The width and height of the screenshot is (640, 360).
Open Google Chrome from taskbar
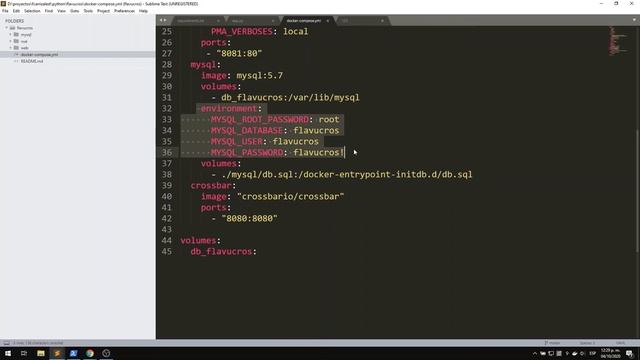tap(90, 353)
